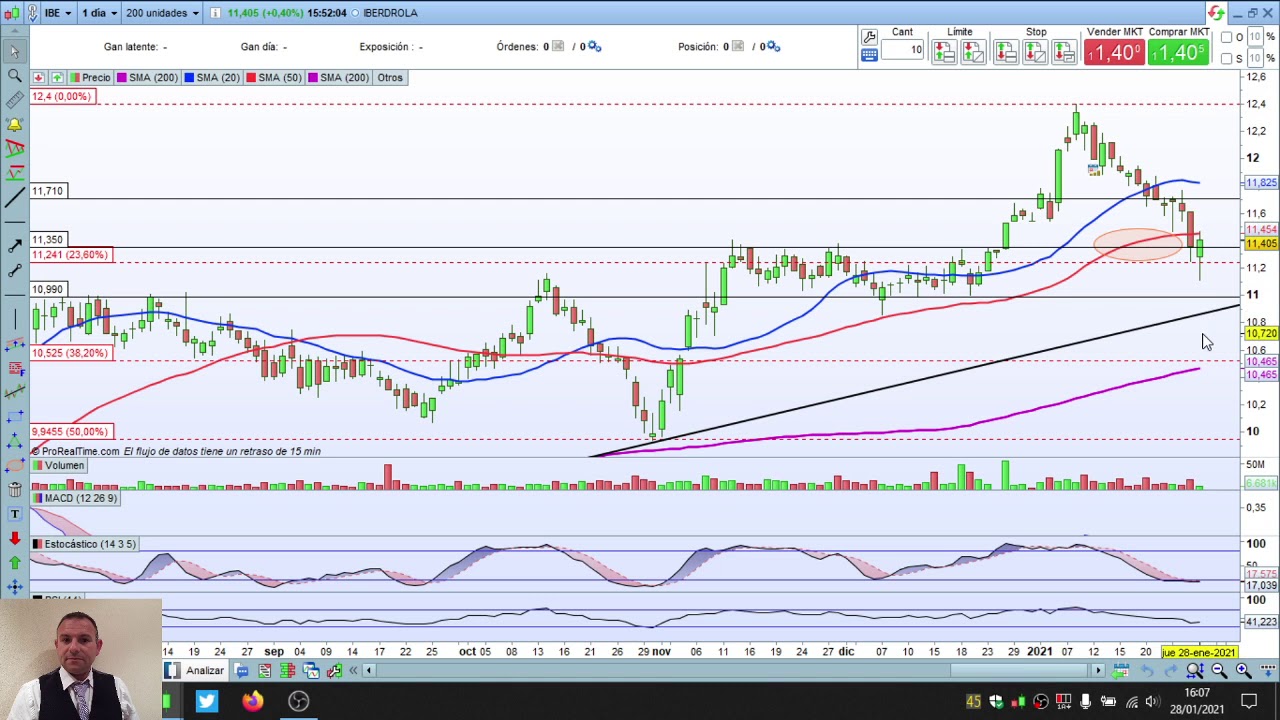The height and width of the screenshot is (720, 1280).
Task: Open the Windows notification center icon
Action: 1249,701
